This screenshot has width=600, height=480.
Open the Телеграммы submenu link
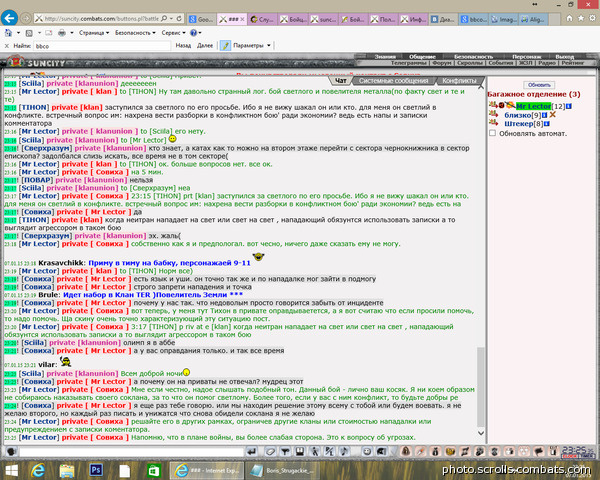(409, 63)
